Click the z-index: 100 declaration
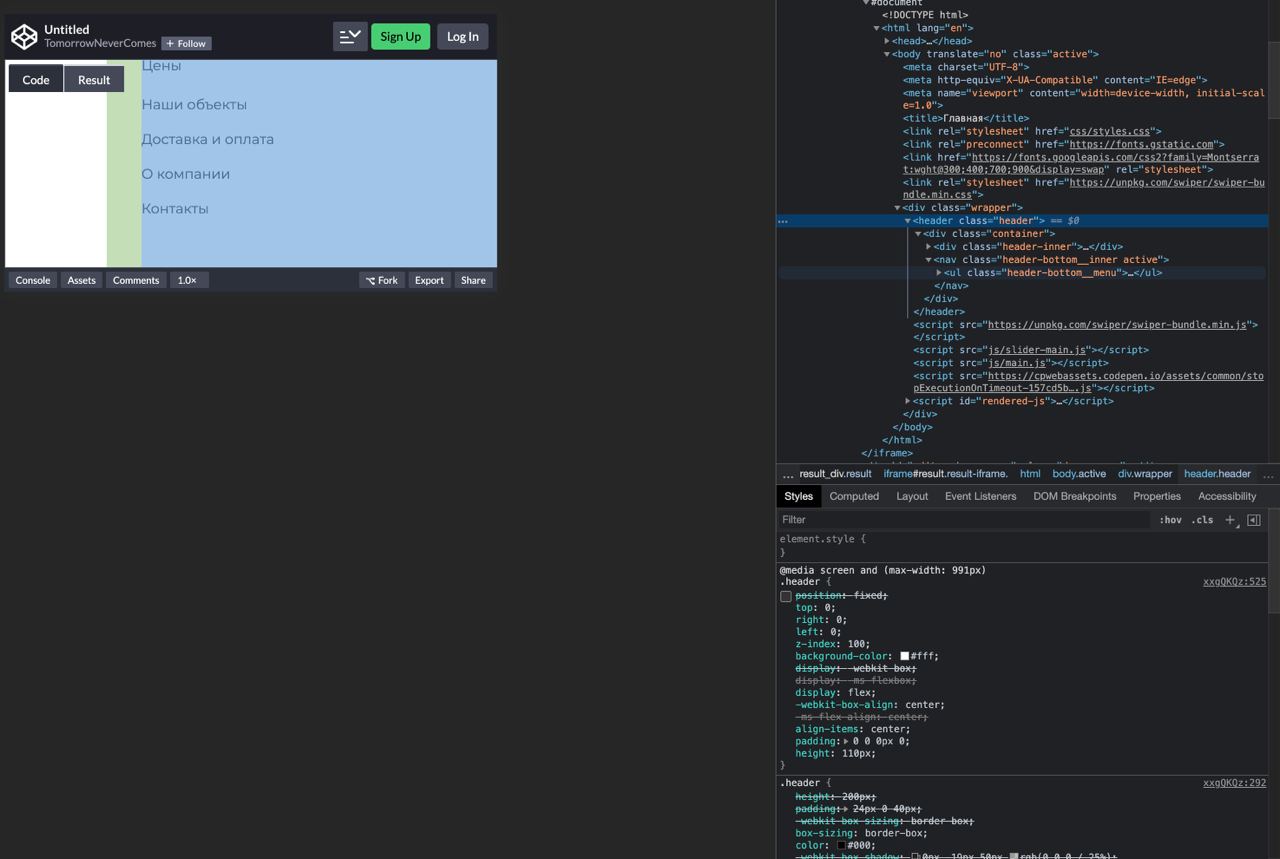 (x=832, y=645)
